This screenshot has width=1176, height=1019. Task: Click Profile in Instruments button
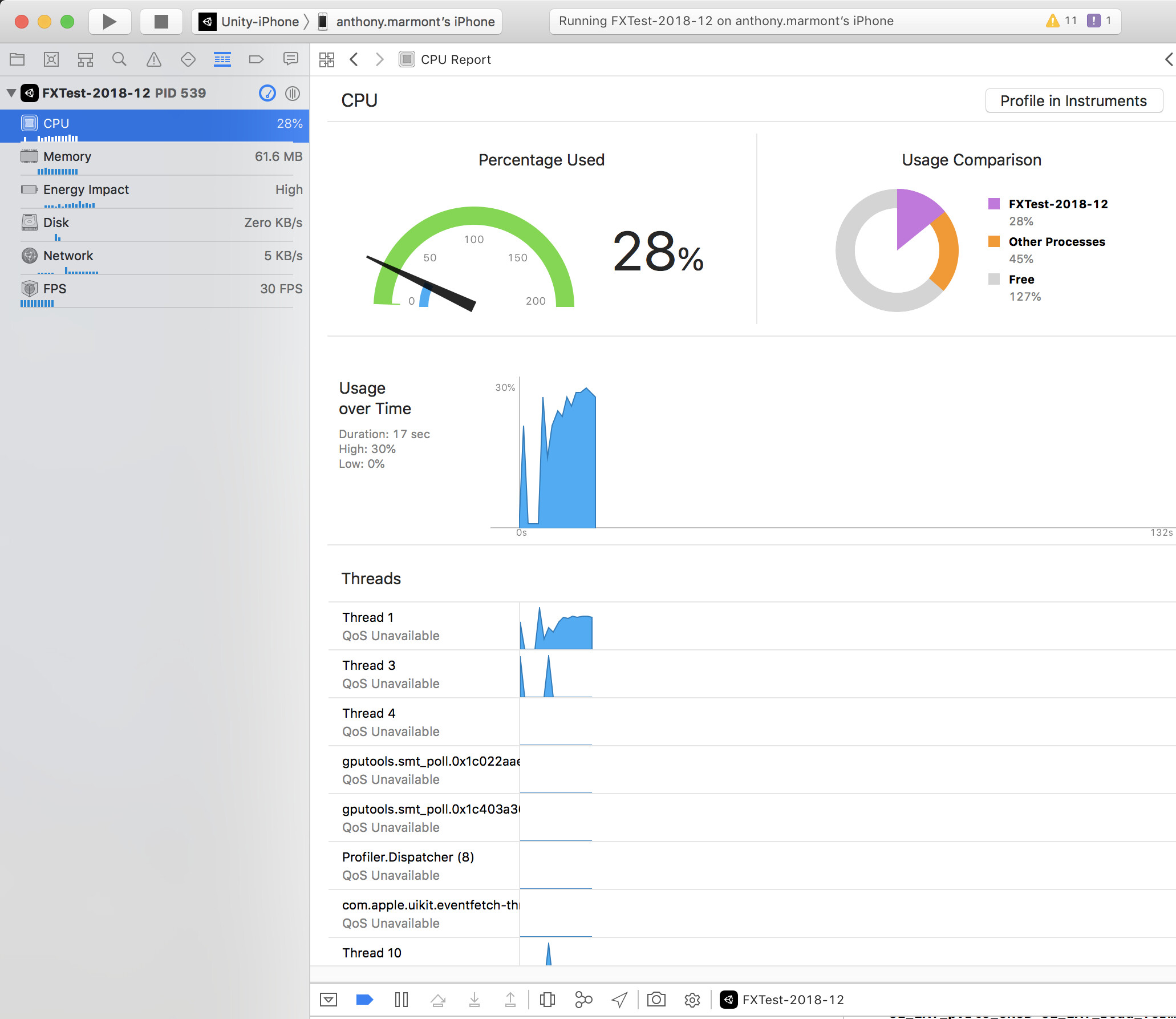click(1073, 101)
